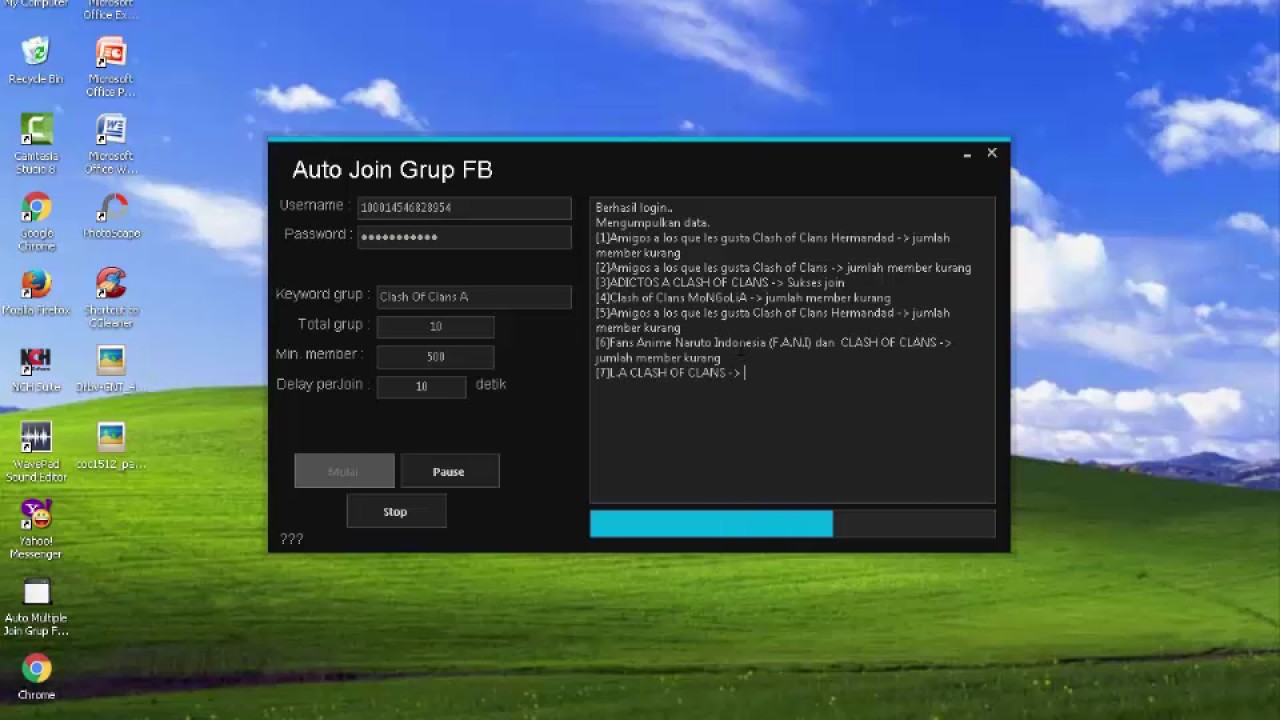Screen dimensions: 1280x720
Task: Click the join progress bar
Action: [x=792, y=523]
